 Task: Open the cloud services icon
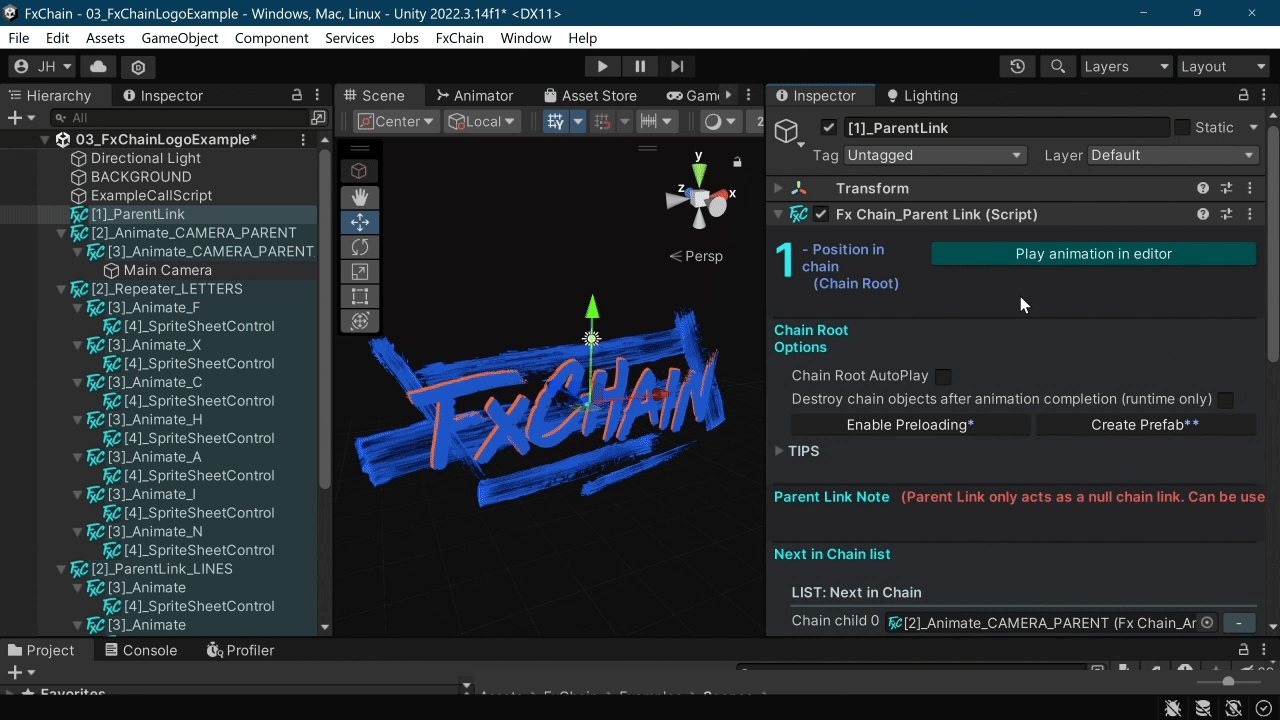(x=98, y=66)
